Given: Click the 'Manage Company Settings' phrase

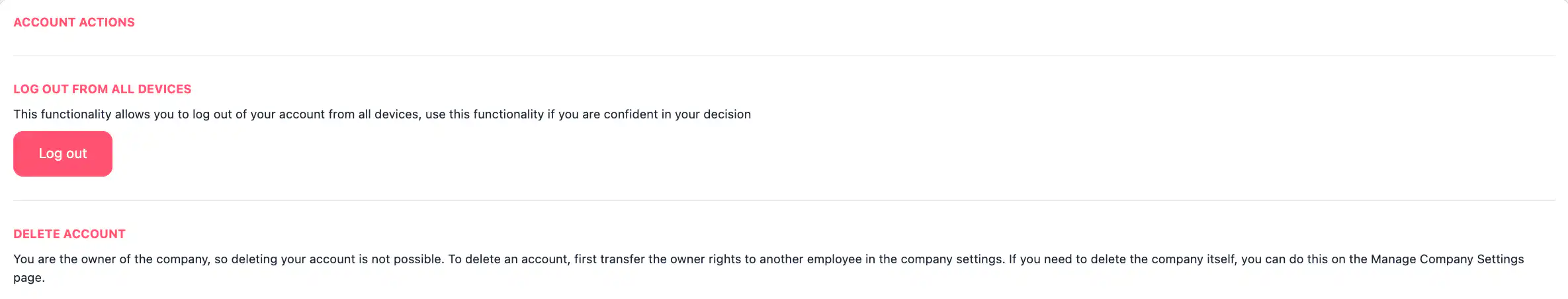Looking at the screenshot, I should pos(1447,259).
